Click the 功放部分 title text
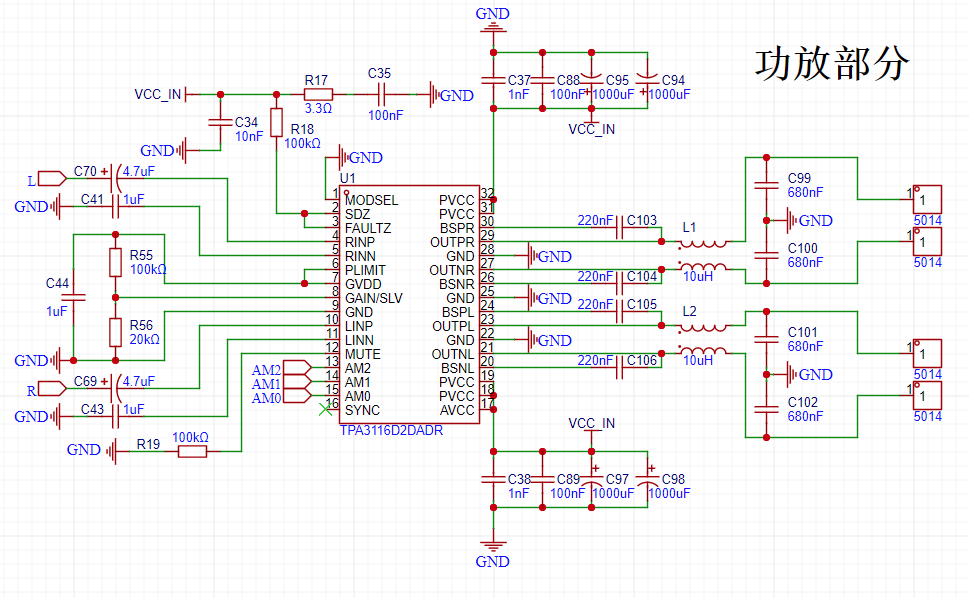969x598 pixels. [831, 63]
